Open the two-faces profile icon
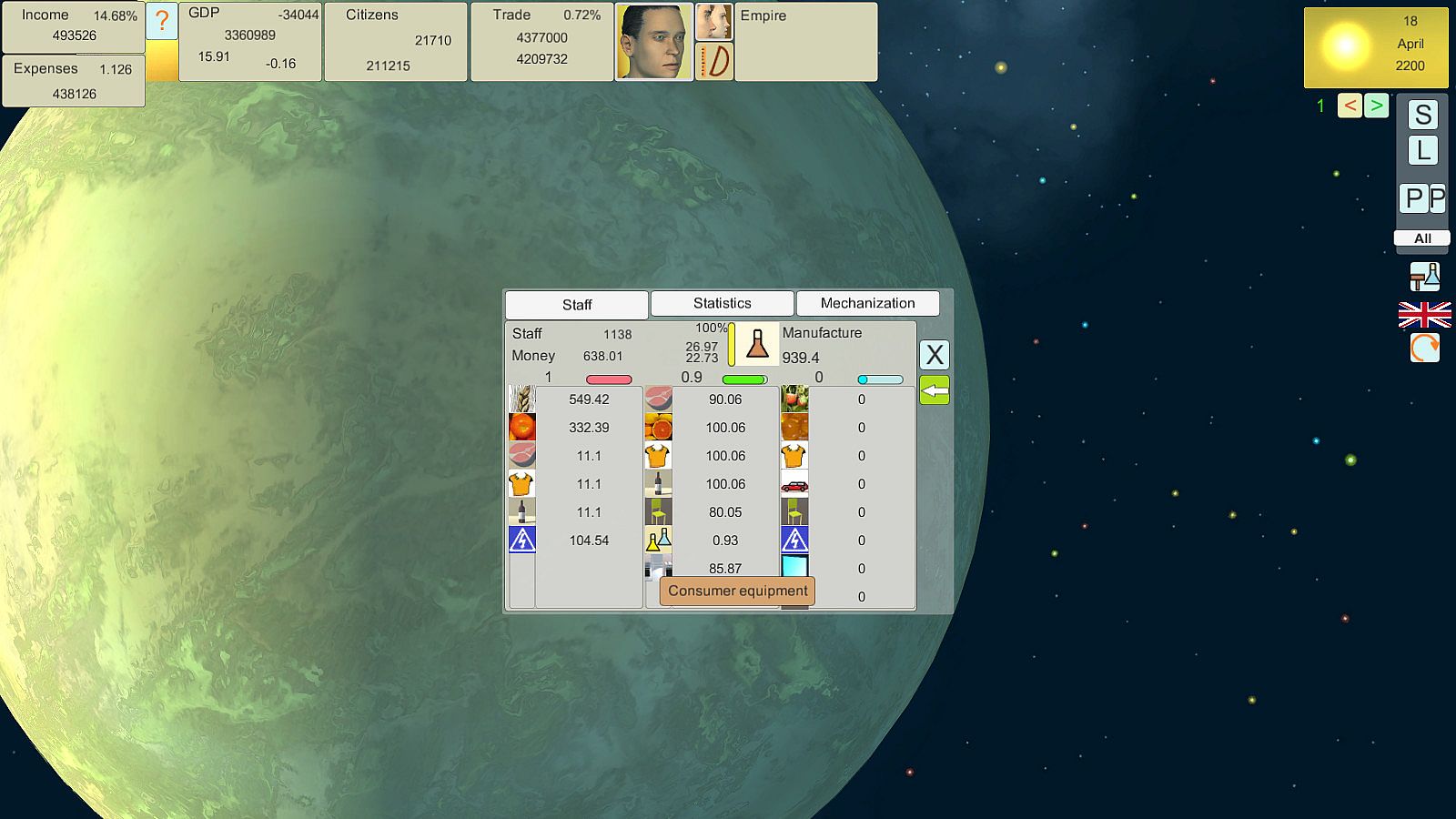The width and height of the screenshot is (1456, 819). point(714,22)
